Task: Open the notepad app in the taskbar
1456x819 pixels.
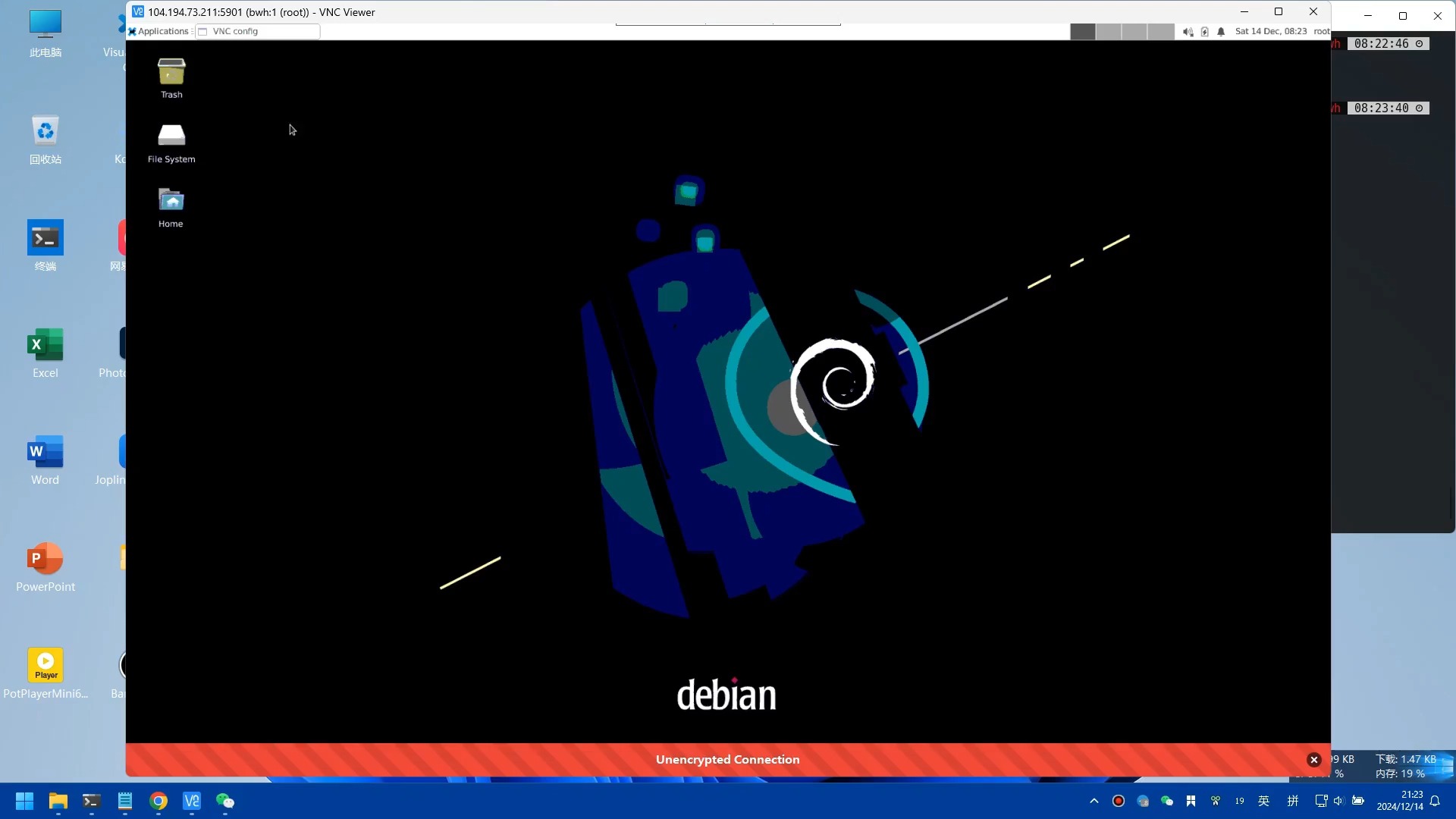Action: coord(125,801)
